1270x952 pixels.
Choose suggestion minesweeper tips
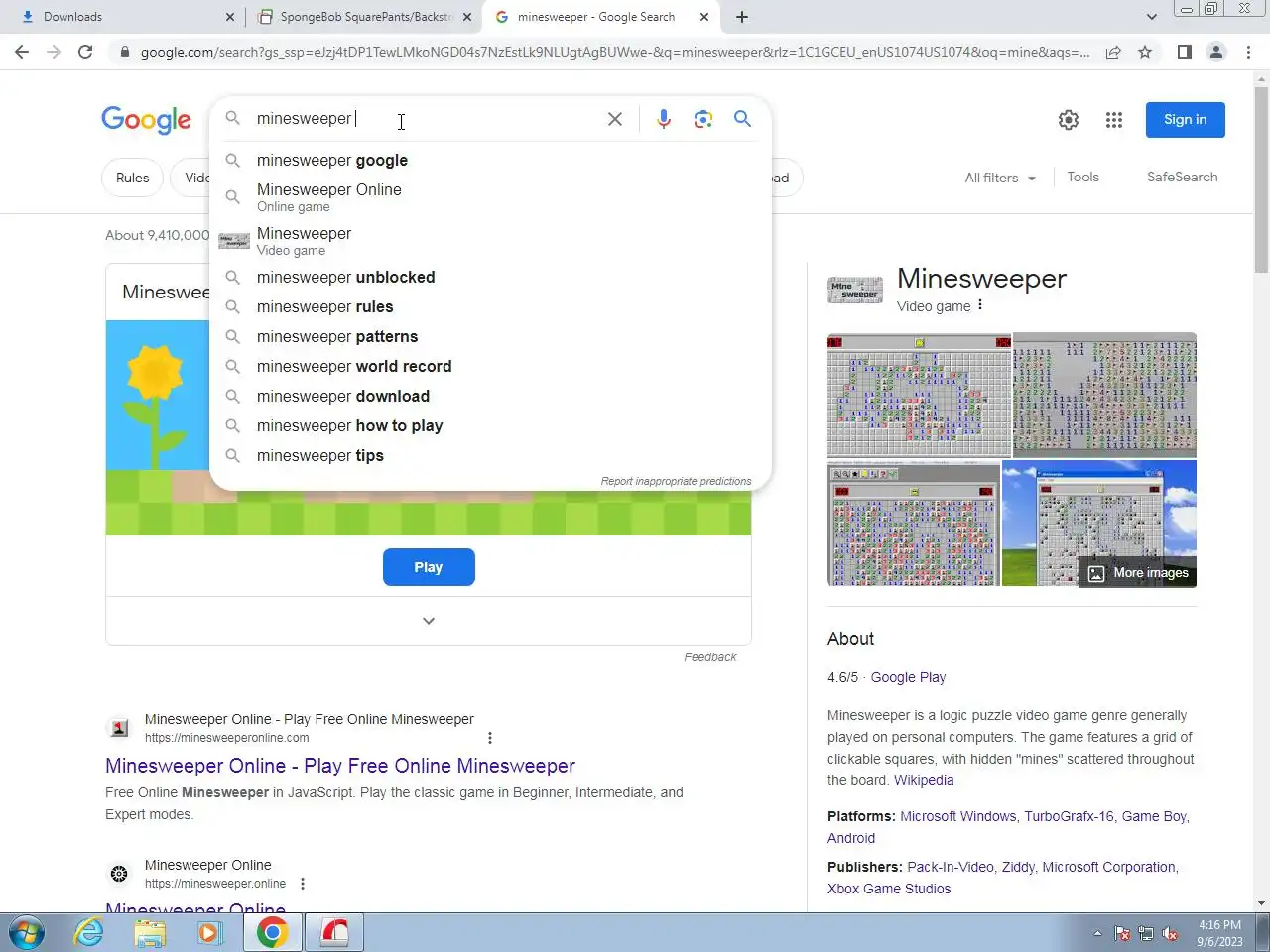coord(490,455)
